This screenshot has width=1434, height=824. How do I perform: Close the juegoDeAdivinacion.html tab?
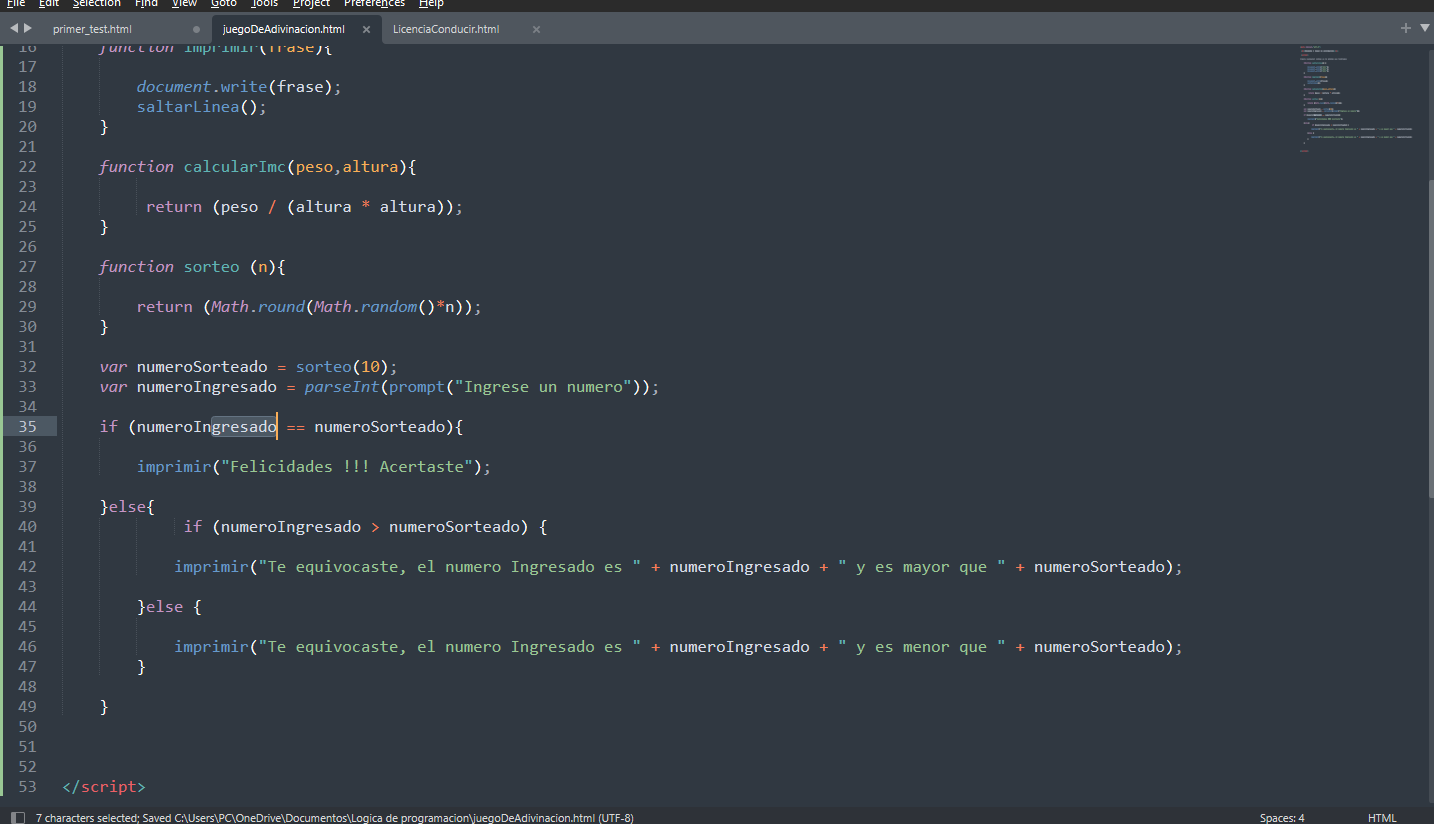click(x=366, y=30)
